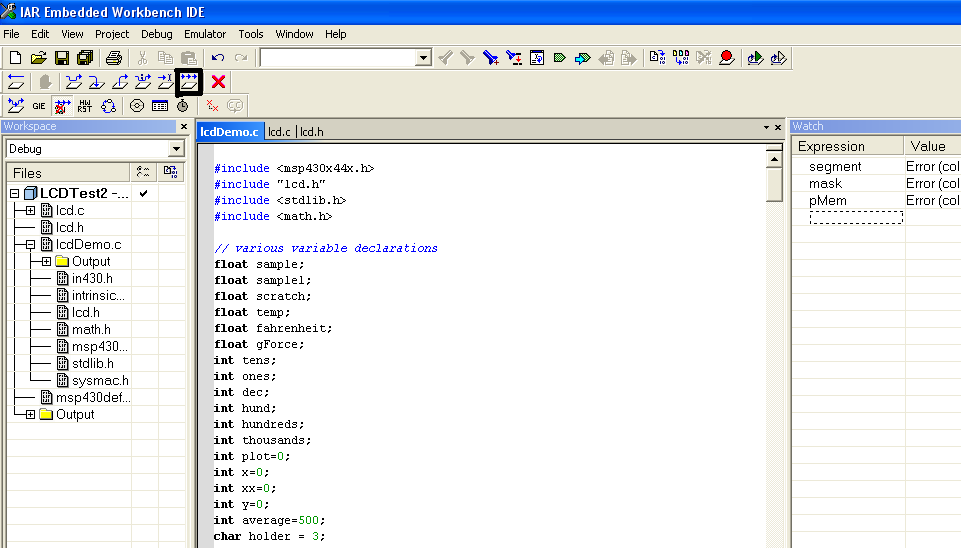Click the GIE interrupt enable icon
The image size is (961, 548).
39,105
